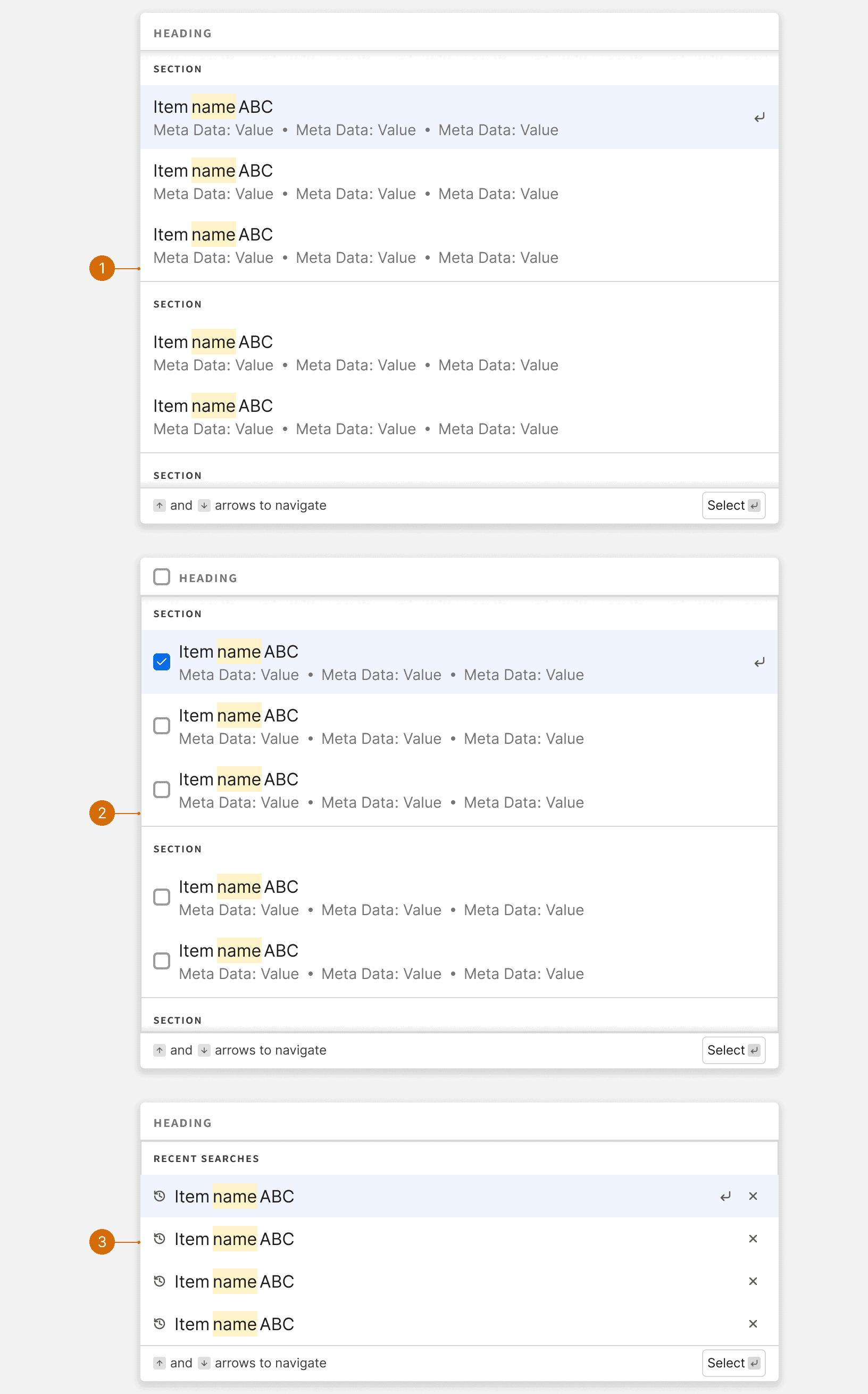Click enter icon on first highlighted item

759,118
